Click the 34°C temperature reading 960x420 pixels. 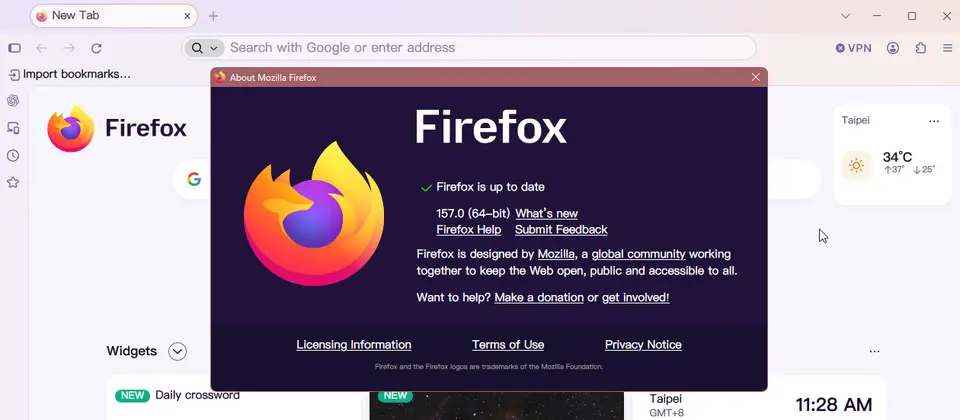coord(897,157)
